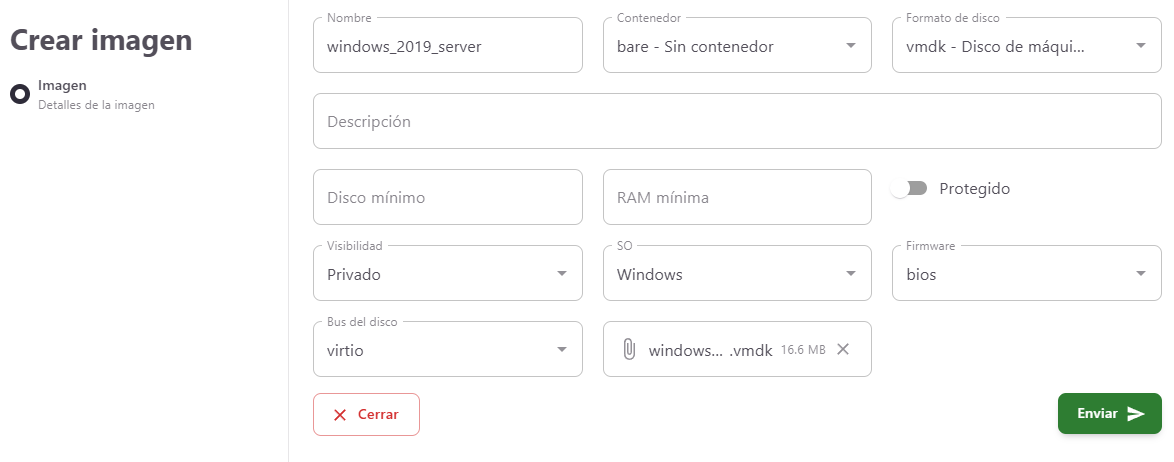Open the Firmware dropdown showing bios

point(1027,273)
